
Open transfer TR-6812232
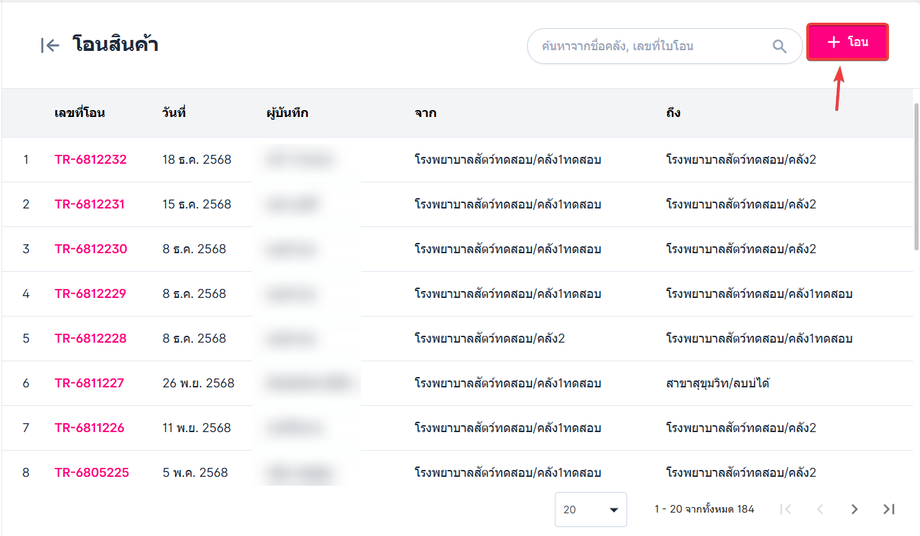pyautogui.click(x=90, y=160)
